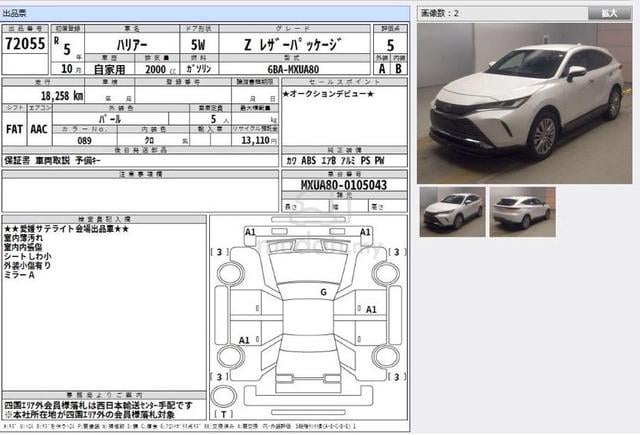
Task: Click usage value 自家用
Action: pyautogui.click(x=109, y=69)
